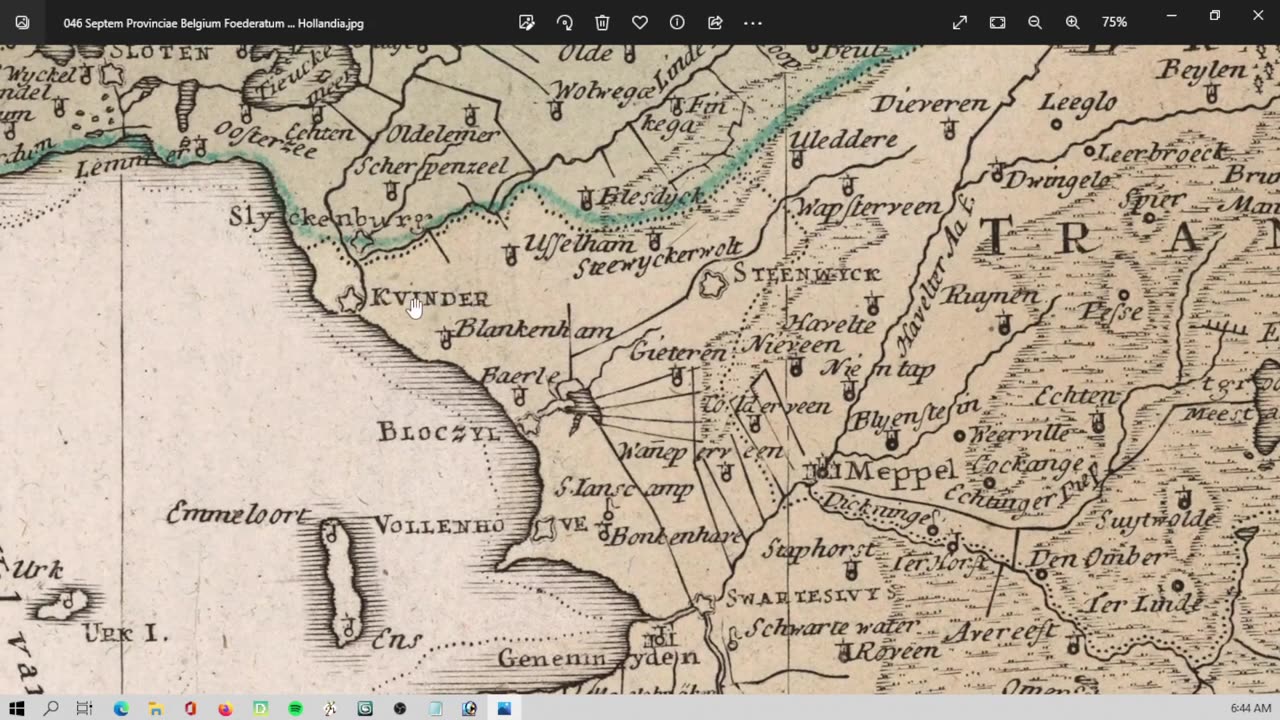
Task: Add image to favorites via heart icon
Action: coord(640,22)
